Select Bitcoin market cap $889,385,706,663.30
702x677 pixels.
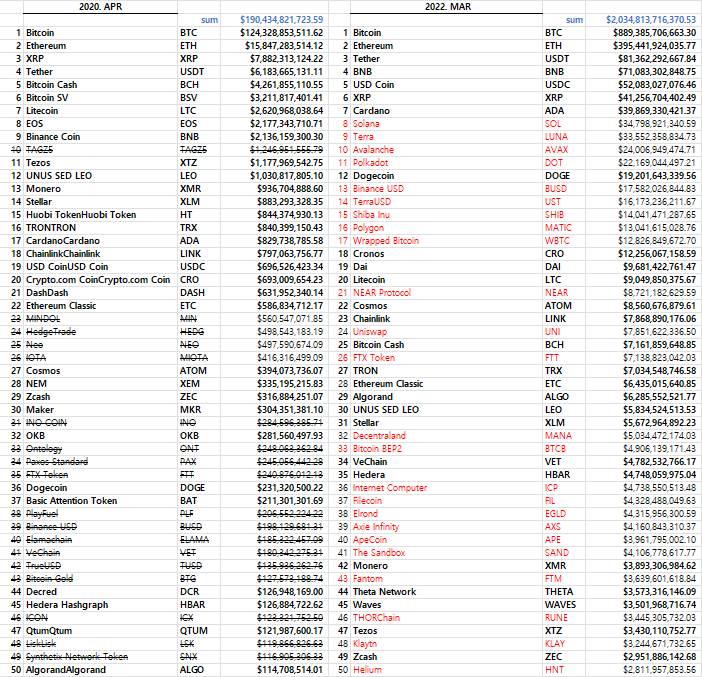pos(654,33)
